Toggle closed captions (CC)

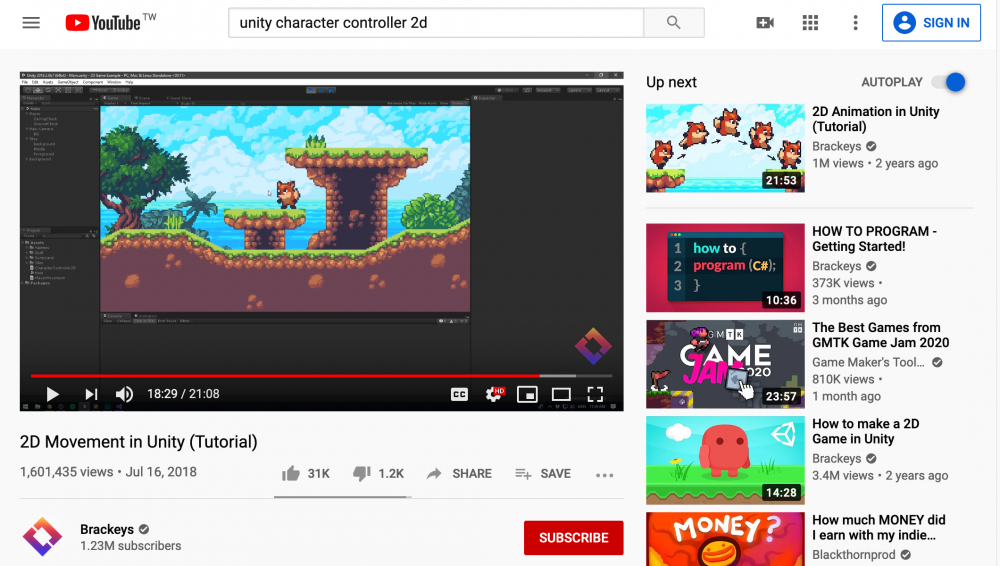(x=459, y=395)
